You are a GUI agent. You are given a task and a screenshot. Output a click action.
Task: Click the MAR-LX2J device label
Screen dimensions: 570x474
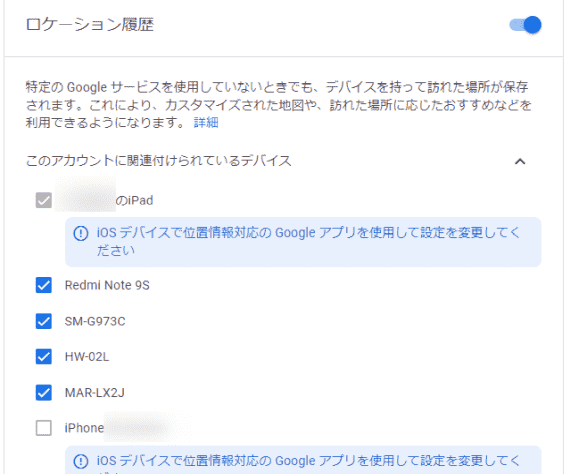coord(95,393)
